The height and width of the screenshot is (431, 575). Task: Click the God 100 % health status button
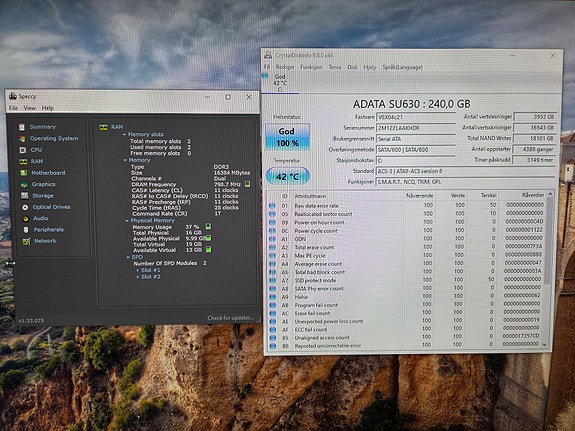coord(288,137)
